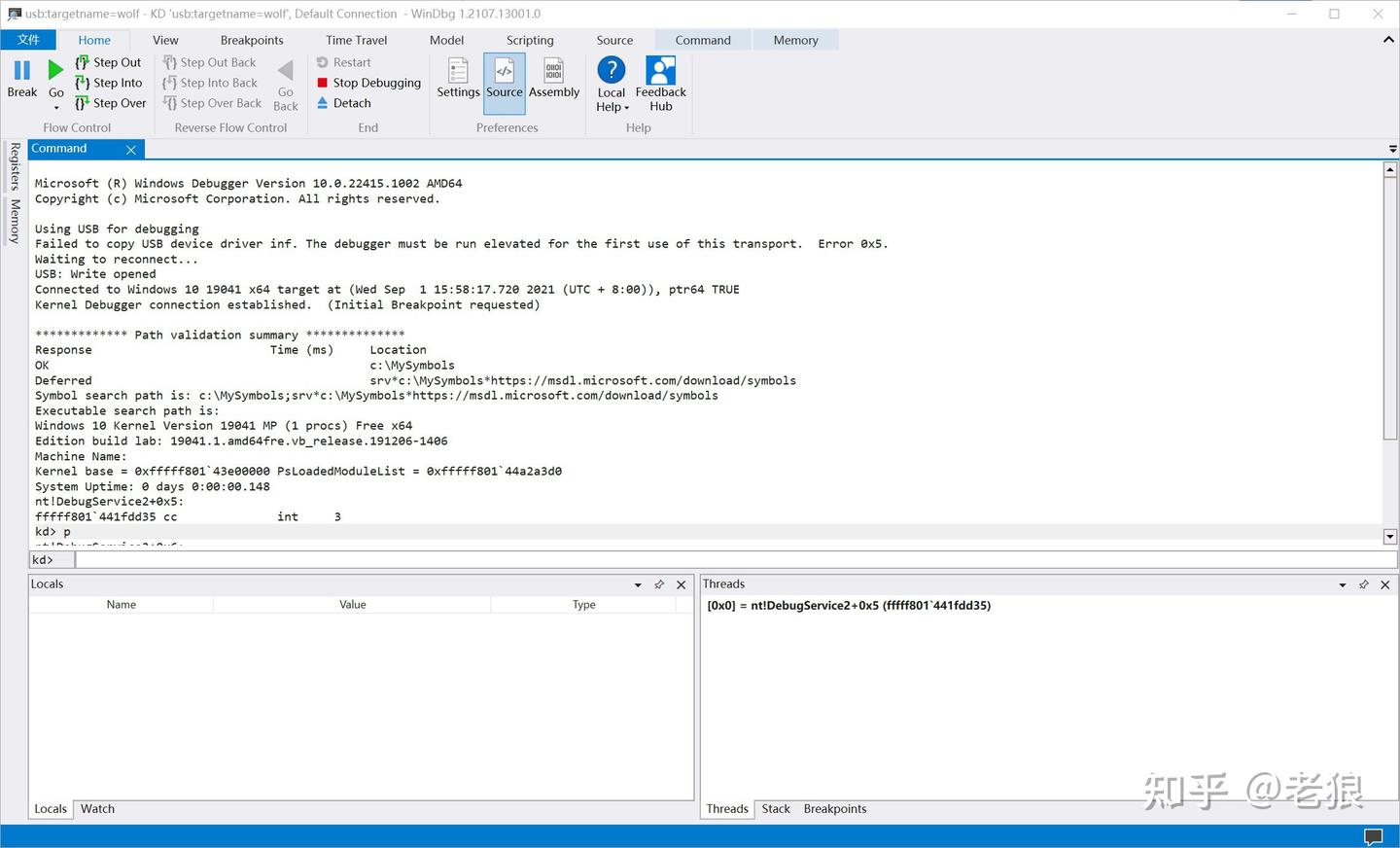Click Step Into in Flow Control
This screenshot has width=1400, height=848.
pyautogui.click(x=108, y=83)
